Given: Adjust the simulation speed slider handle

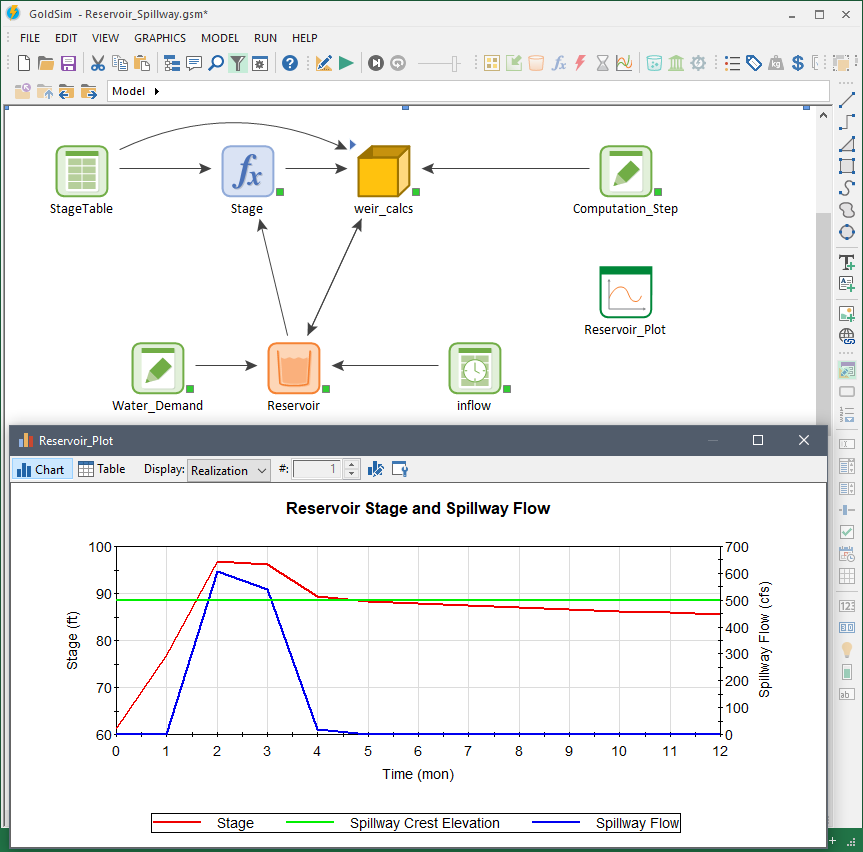Looking at the screenshot, I should [x=456, y=64].
